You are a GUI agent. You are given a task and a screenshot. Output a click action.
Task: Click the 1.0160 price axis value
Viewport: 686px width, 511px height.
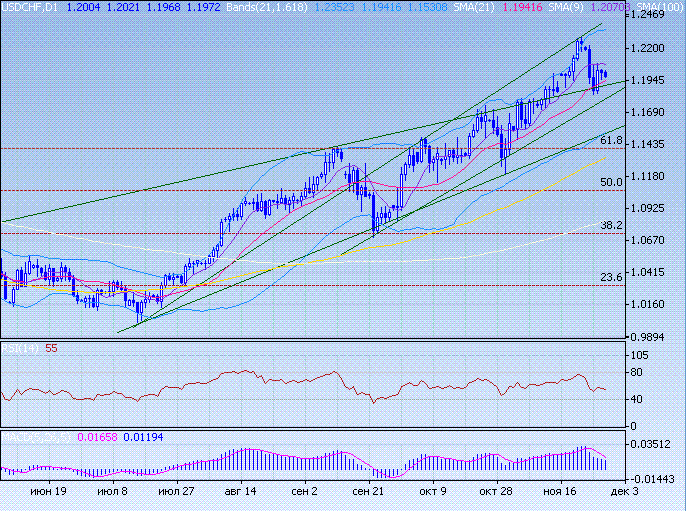(650, 304)
